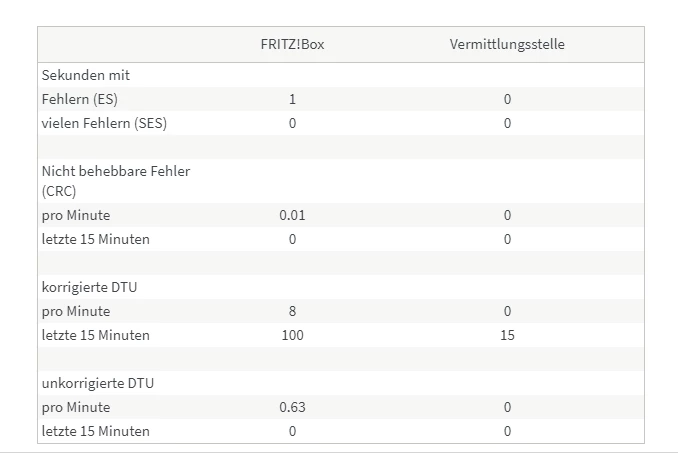The width and height of the screenshot is (678, 455).
Task: Select the 'Sekunden mit' section label
Action: pyautogui.click(x=86, y=75)
